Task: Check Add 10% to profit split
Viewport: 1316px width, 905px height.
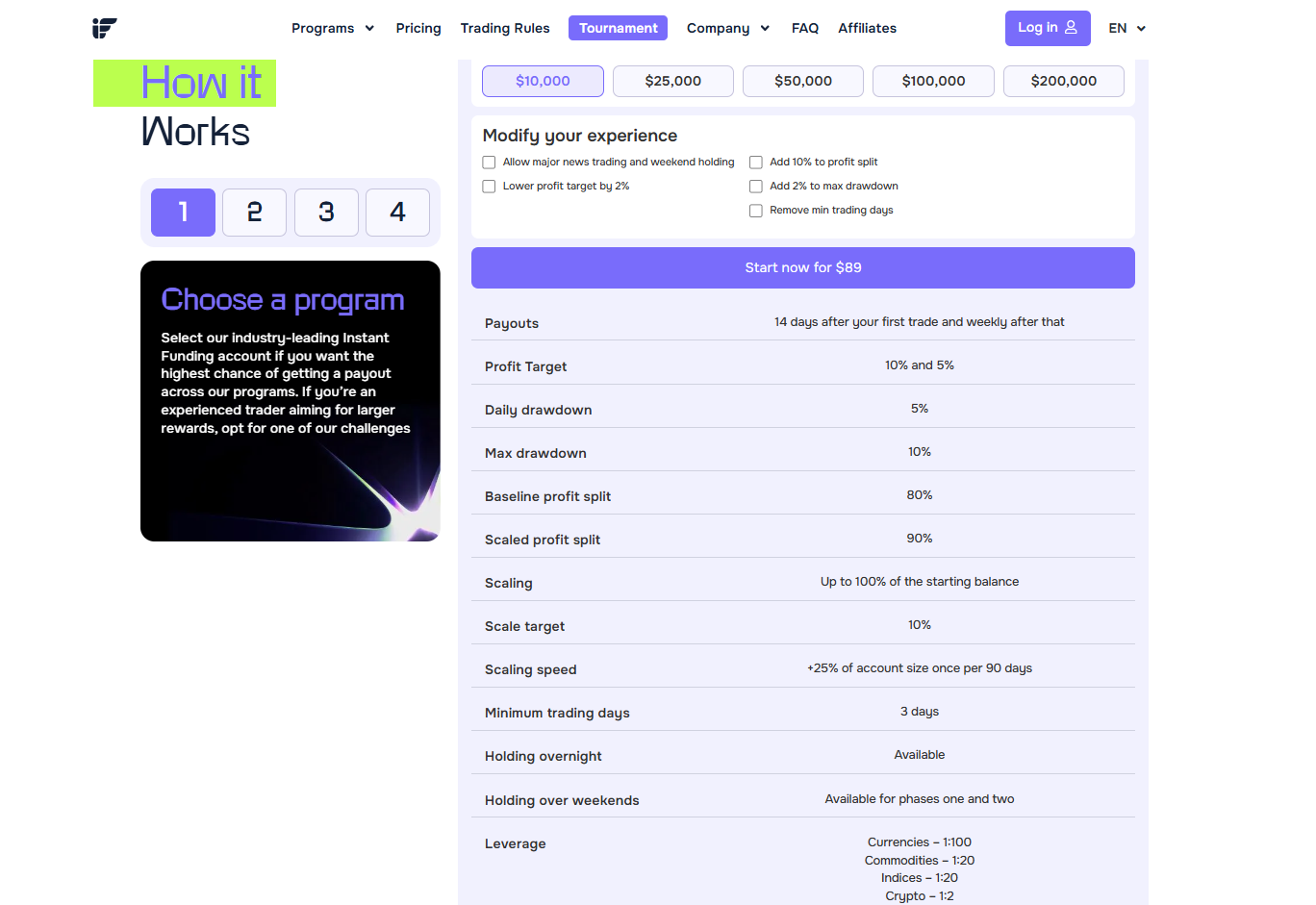Action: coord(756,163)
